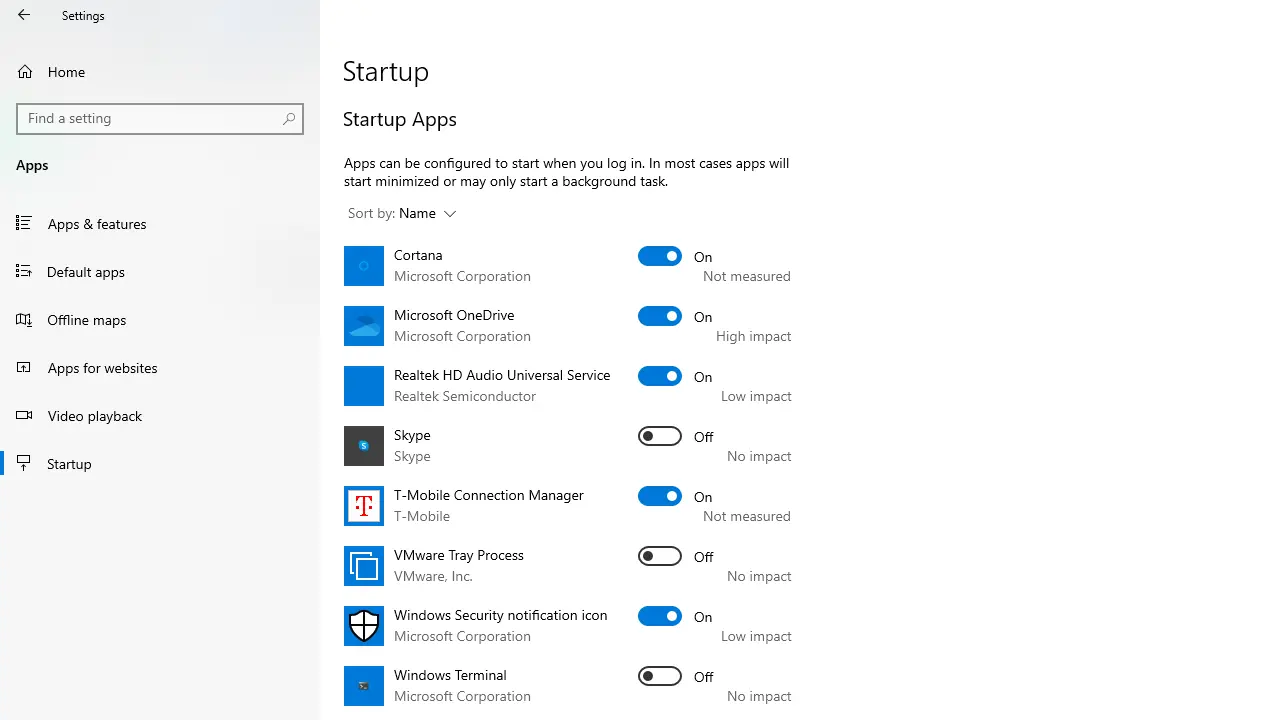Click the T-Mobile Connection Manager name

[489, 495]
